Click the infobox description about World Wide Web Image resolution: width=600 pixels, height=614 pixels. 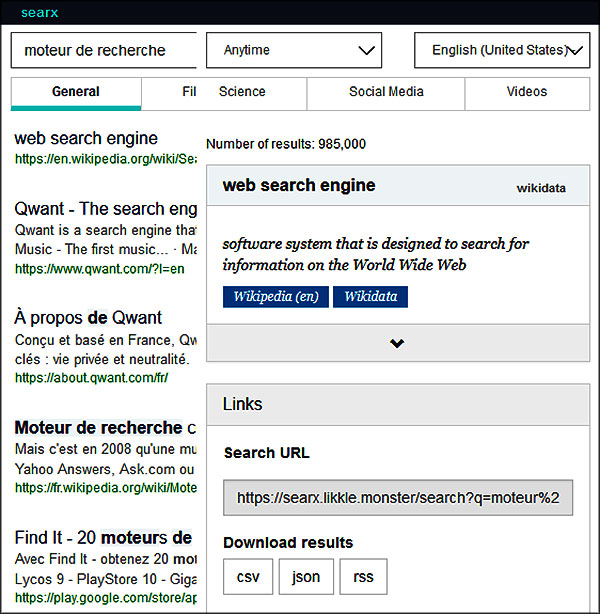coord(376,254)
